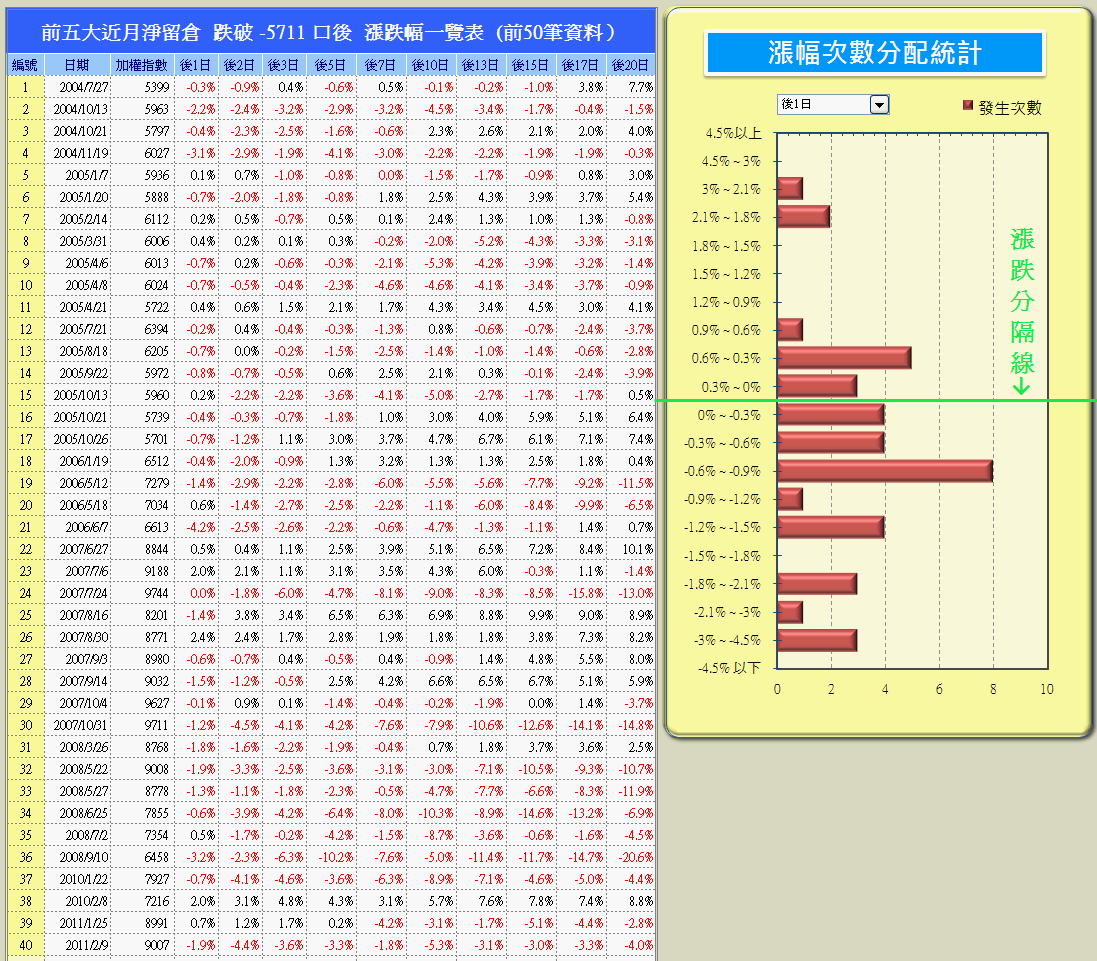
Task: Select the 後13日 column header
Action: click(480, 65)
